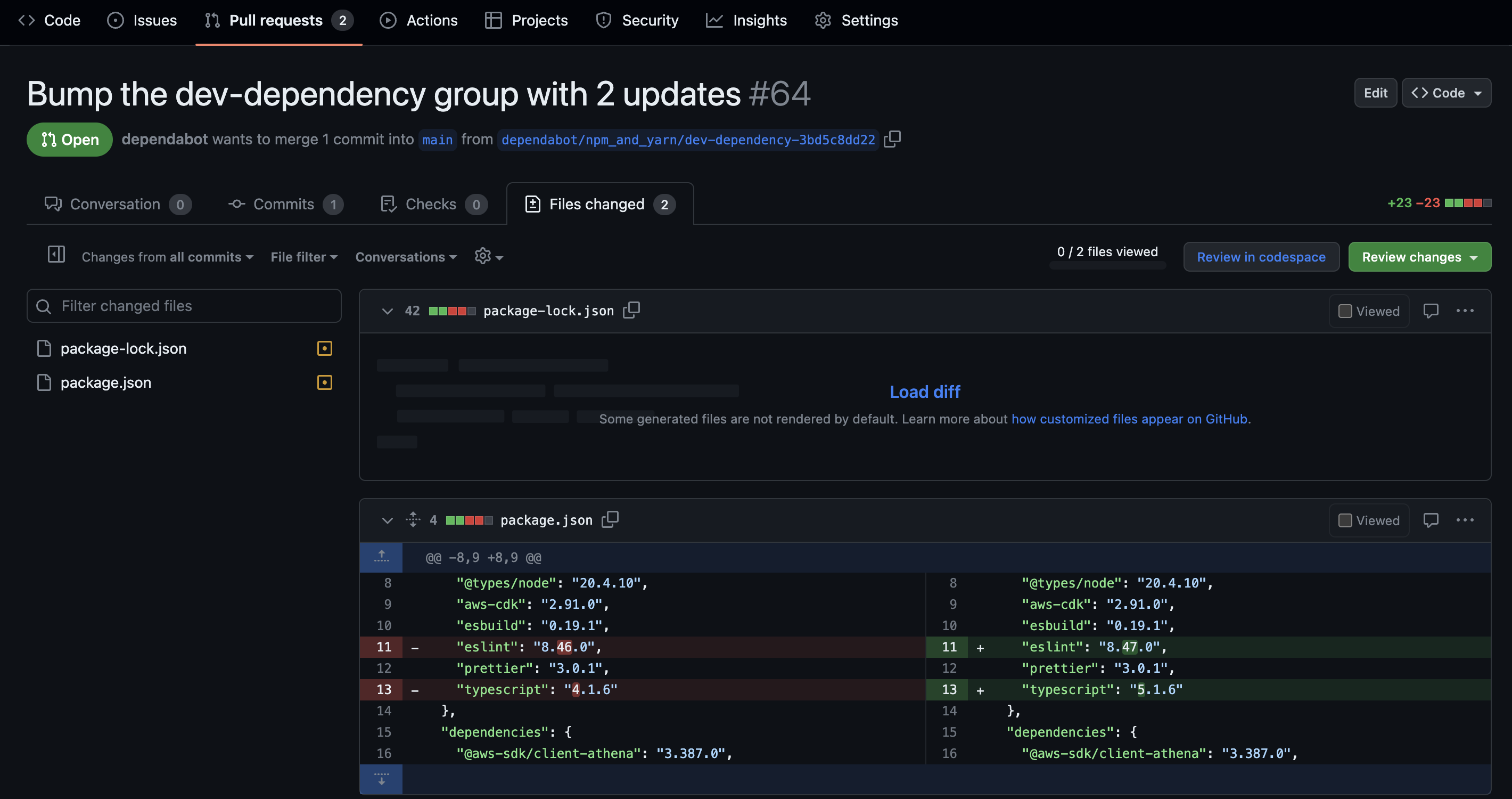The height and width of the screenshot is (799, 1512).
Task: Expand diff lines upward above line 8
Action: pos(382,557)
